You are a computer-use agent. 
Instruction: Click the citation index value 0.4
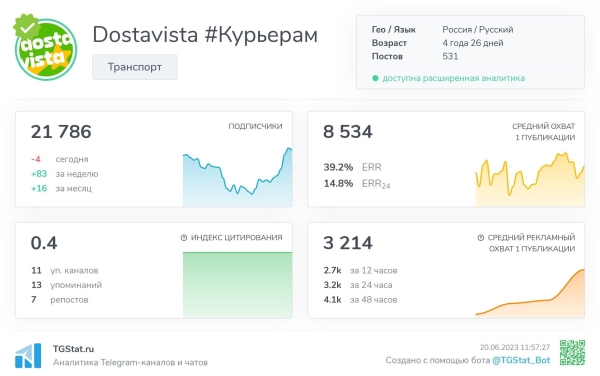click(x=44, y=243)
